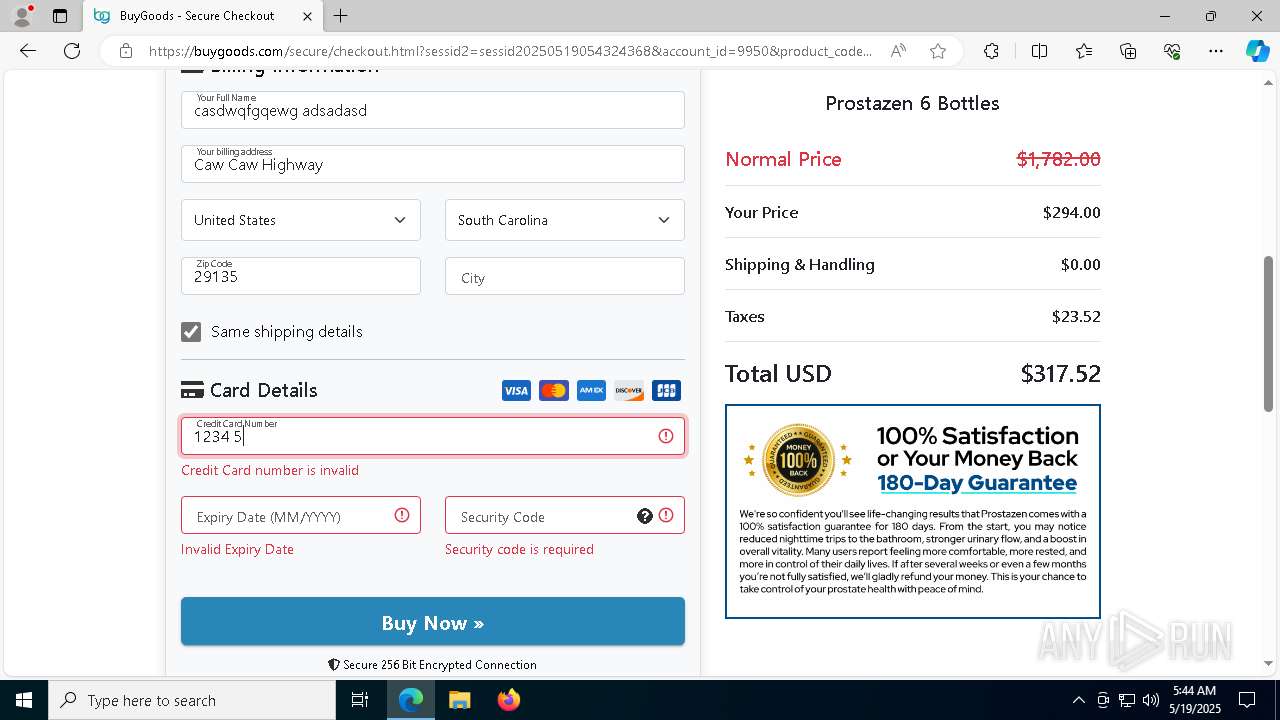Click the 'Credit Card number is invalid' message
This screenshot has height=720, width=1280.
pyautogui.click(x=270, y=470)
